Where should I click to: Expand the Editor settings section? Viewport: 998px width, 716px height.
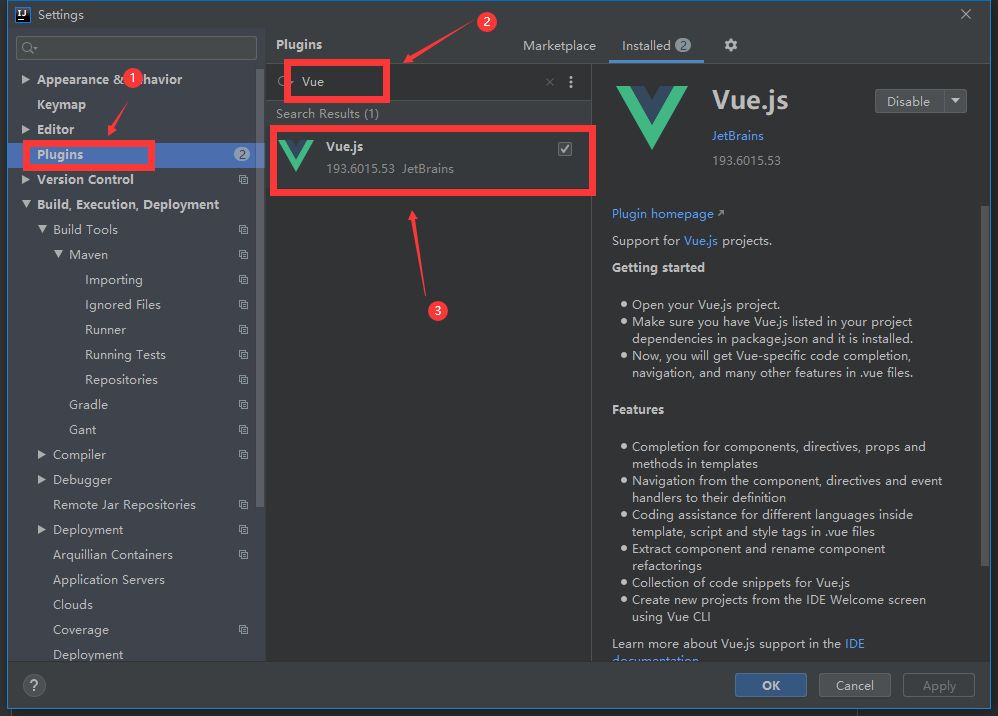25,129
